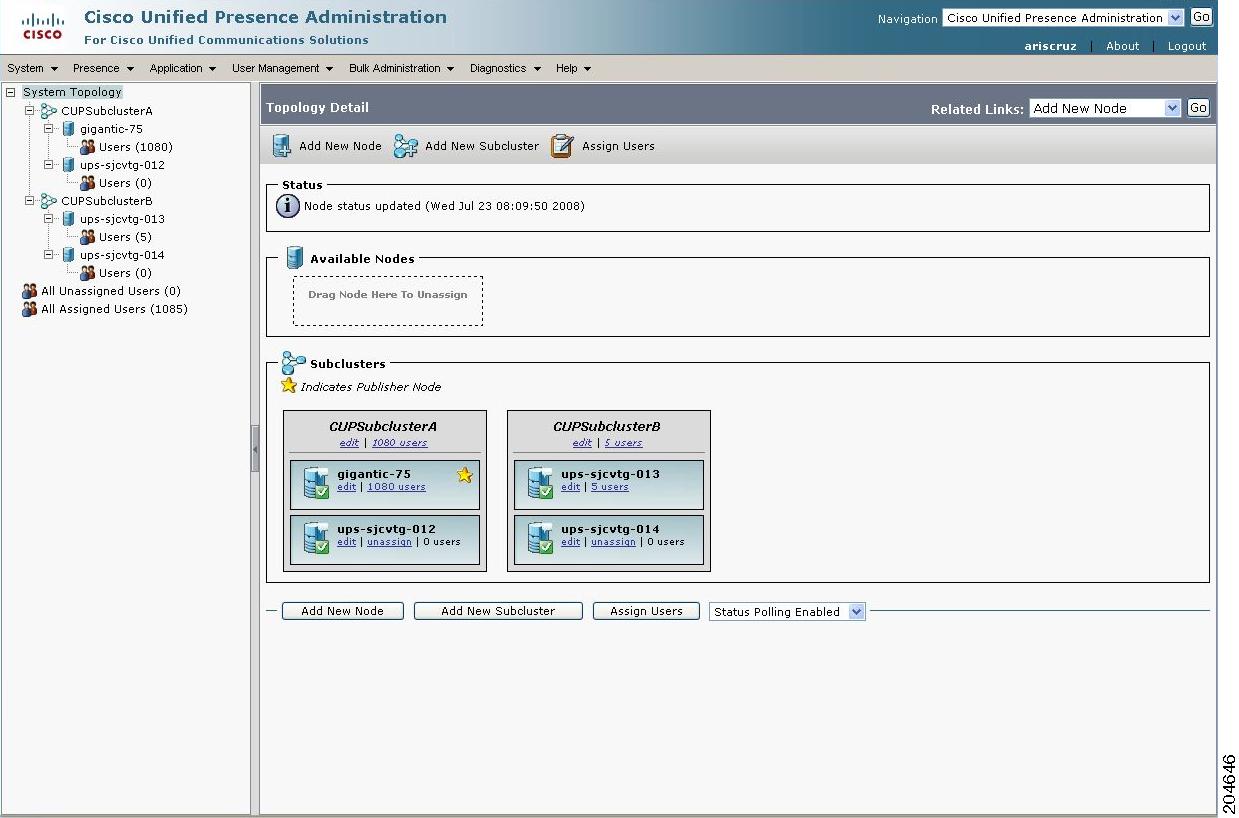Click the left pane collapse handle
Screen dimensions: 1239x818
coord(255,449)
